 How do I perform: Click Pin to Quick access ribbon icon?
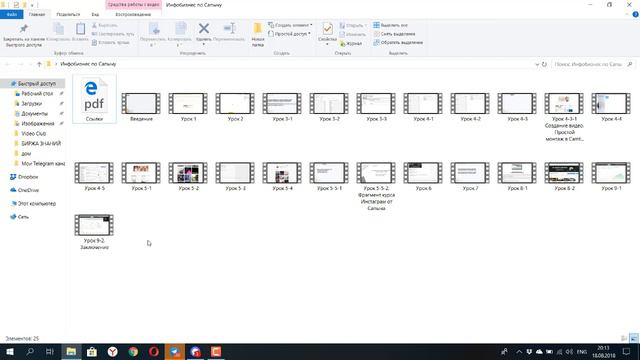tap(23, 29)
